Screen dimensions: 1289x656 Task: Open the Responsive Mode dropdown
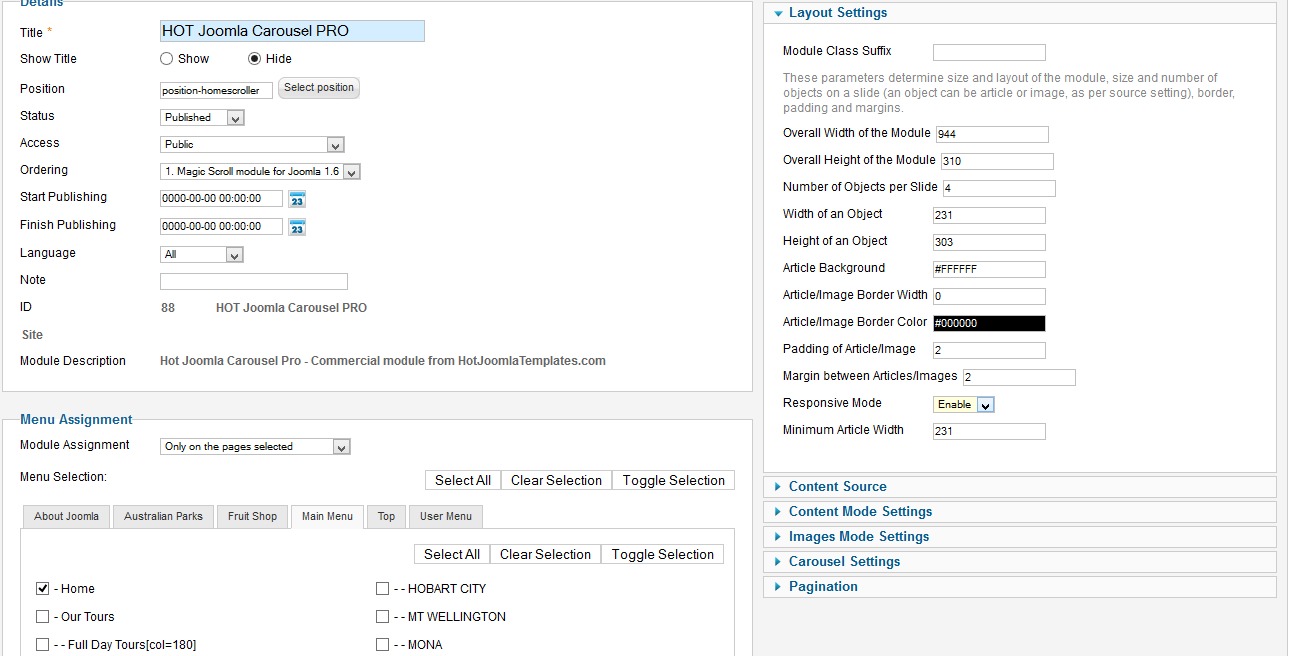964,405
